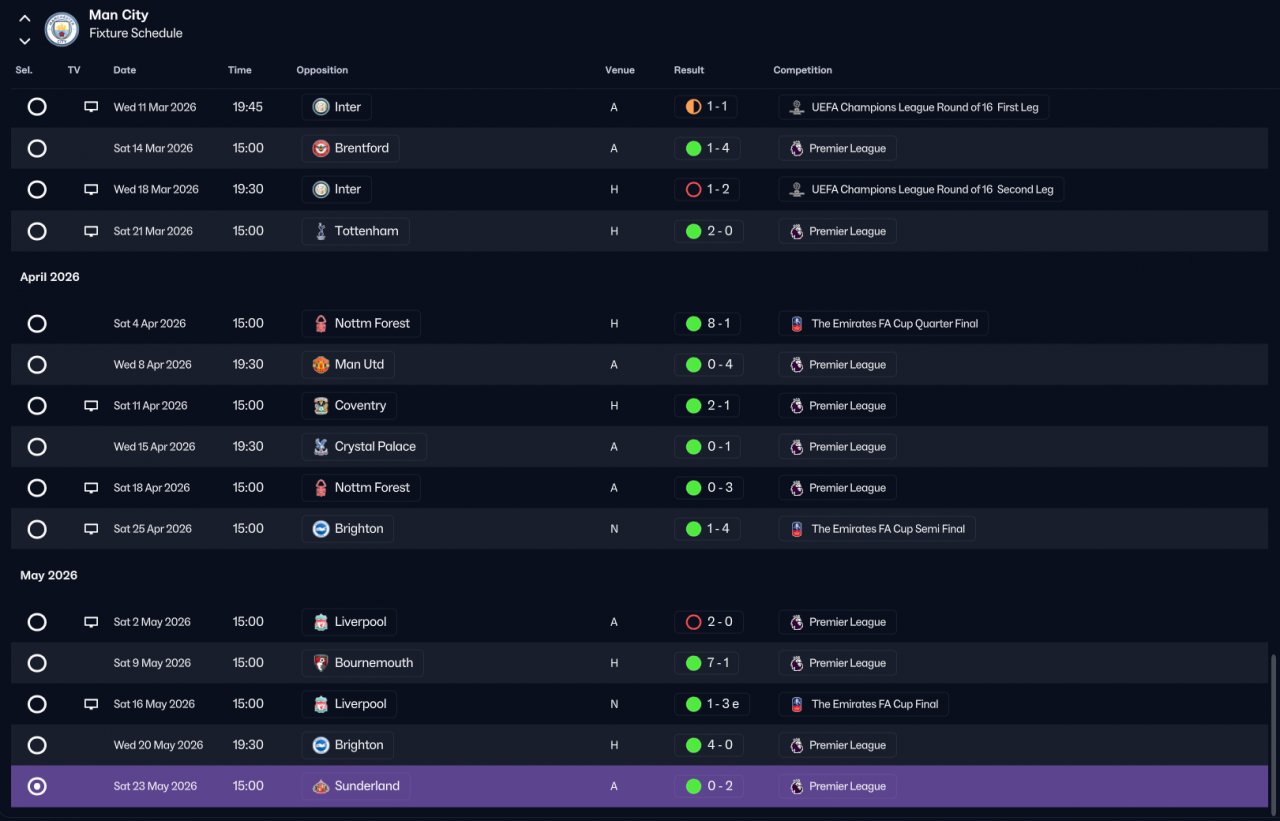Sort fixtures by Date column header
1280x821 pixels.
click(125, 70)
